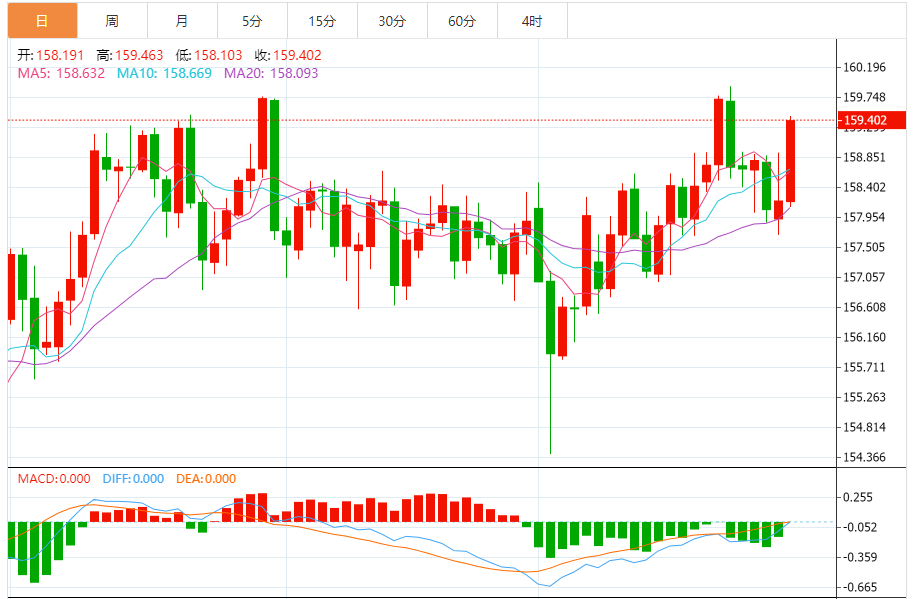Click the 157.057 axis label
The height and width of the screenshot is (599, 914).
[x=864, y=277]
